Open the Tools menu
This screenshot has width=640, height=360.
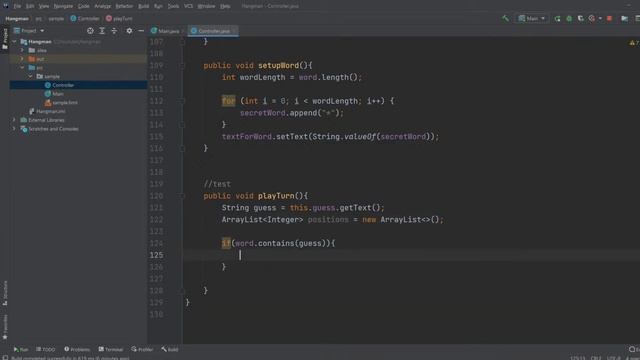(x=173, y=6)
